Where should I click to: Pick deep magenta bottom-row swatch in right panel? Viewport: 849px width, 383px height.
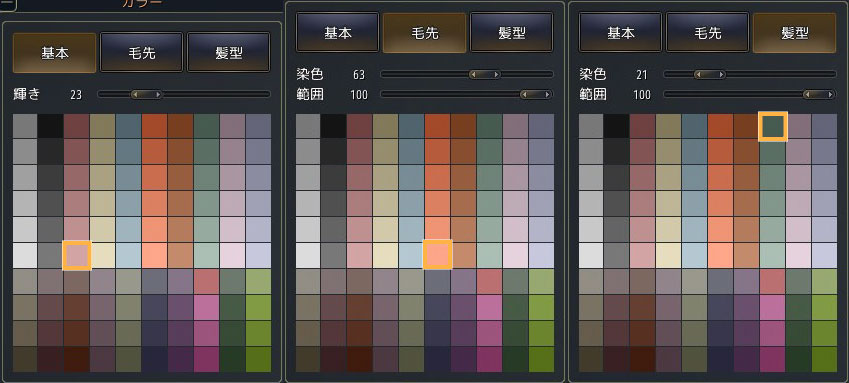pyautogui.click(x=773, y=359)
